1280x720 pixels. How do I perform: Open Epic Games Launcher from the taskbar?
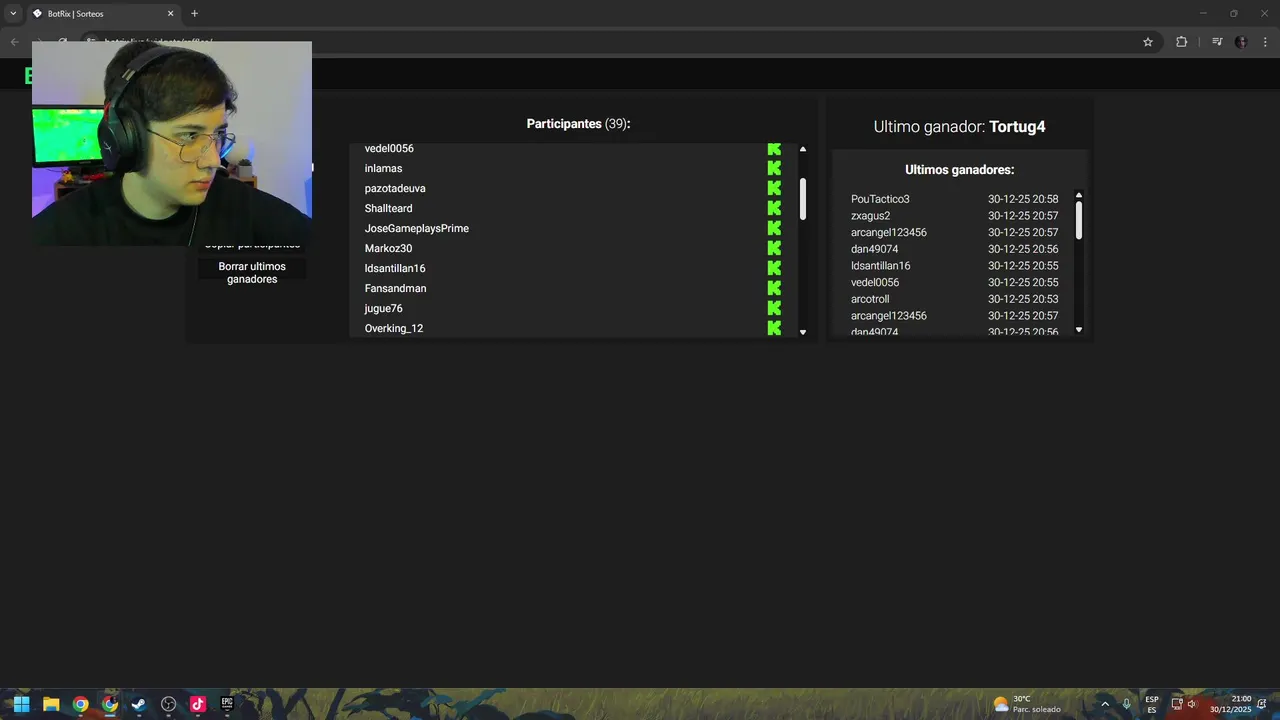tap(227, 704)
